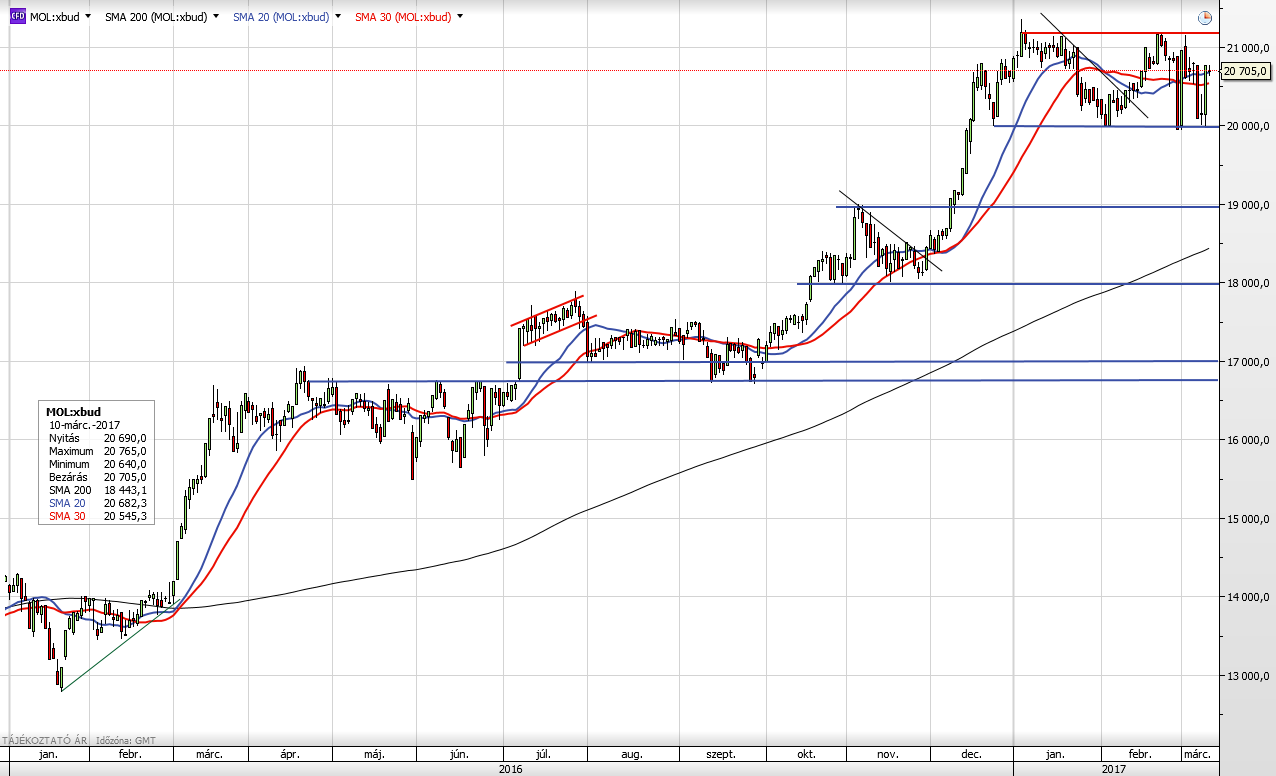Click the 17 000,0 price axis label
The height and width of the screenshot is (776, 1276).
click(x=1247, y=362)
